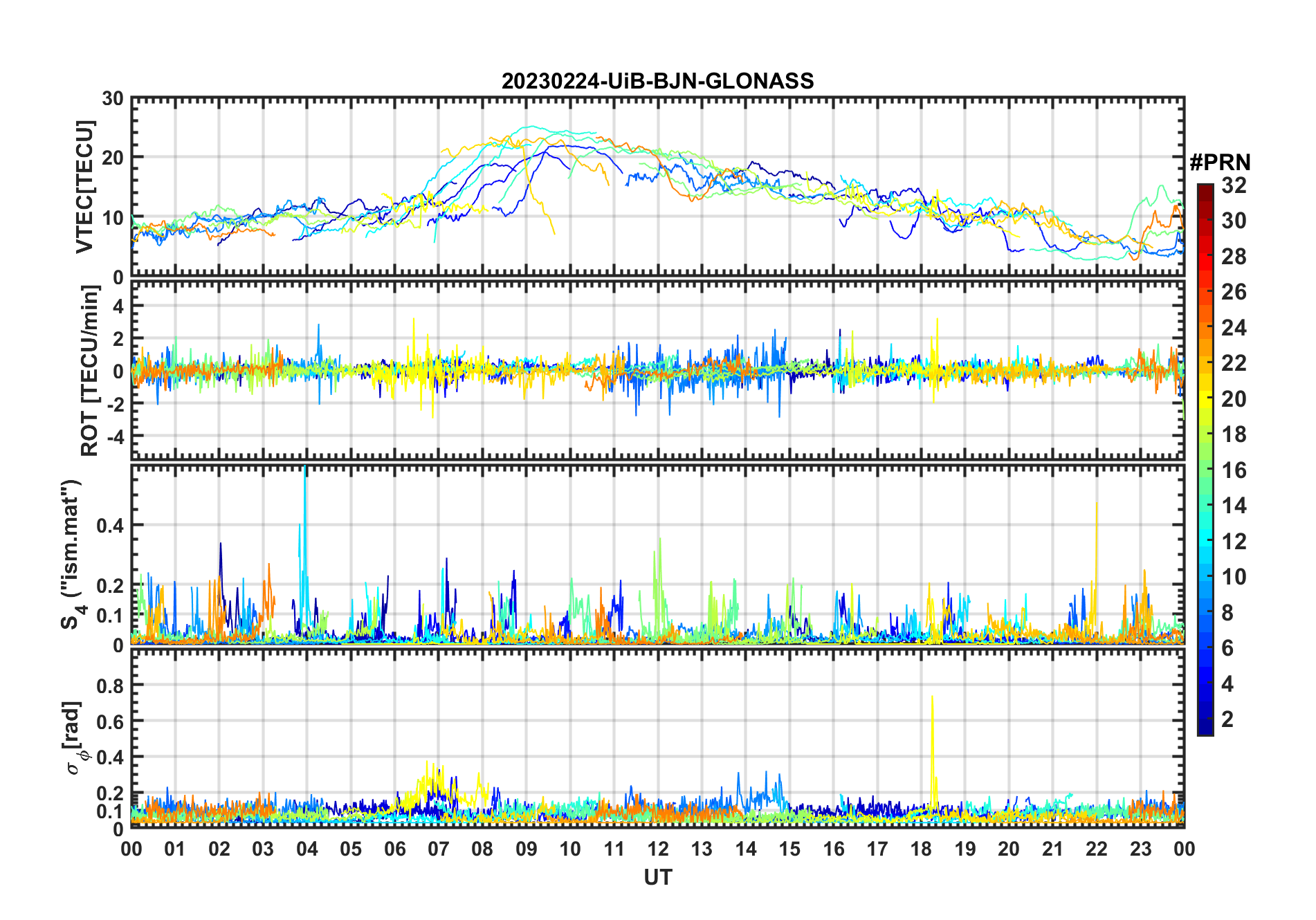Click colorbar tick label 32
The width and height of the screenshot is (1316, 920).
click(x=1233, y=185)
